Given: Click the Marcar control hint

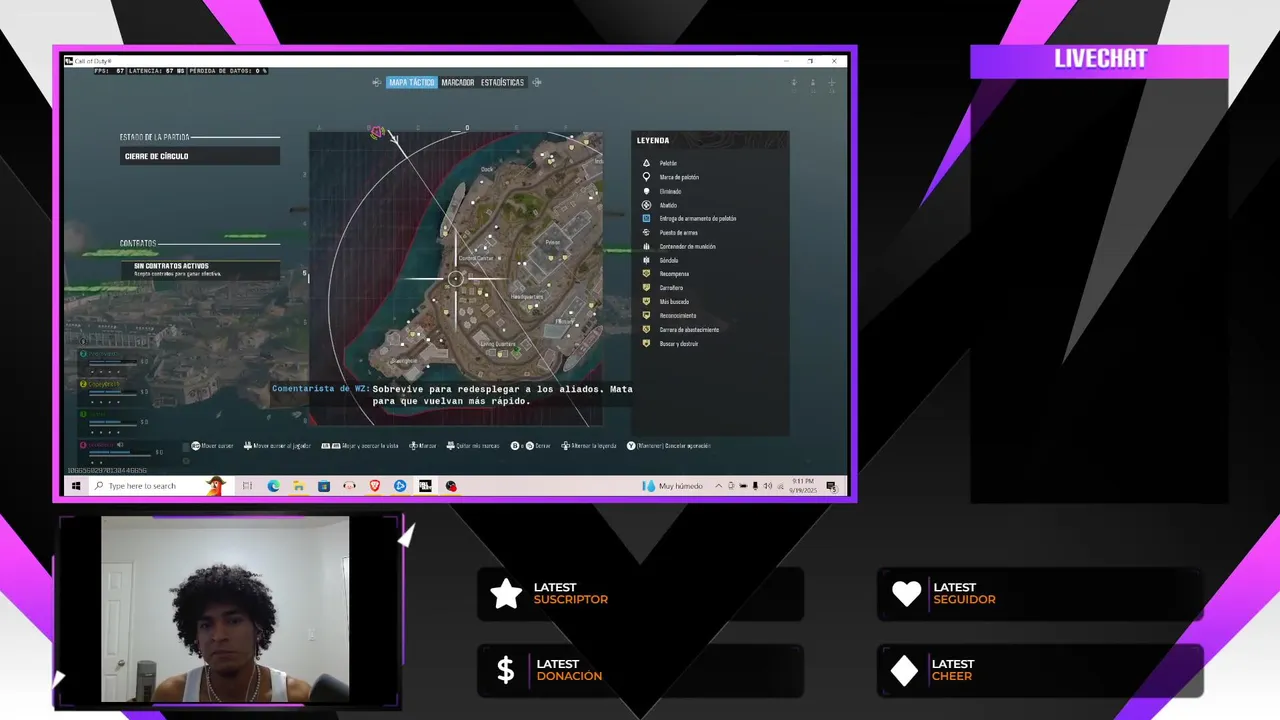Looking at the screenshot, I should coord(422,446).
